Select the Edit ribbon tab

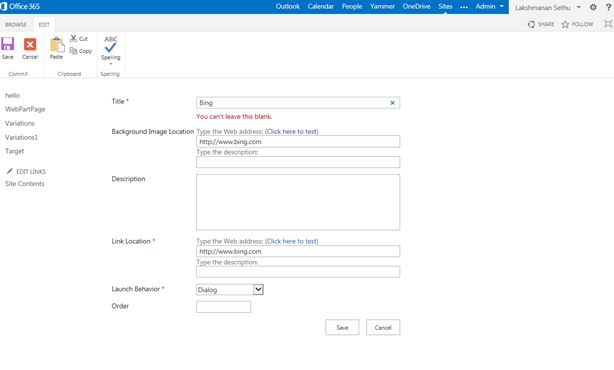44,24
